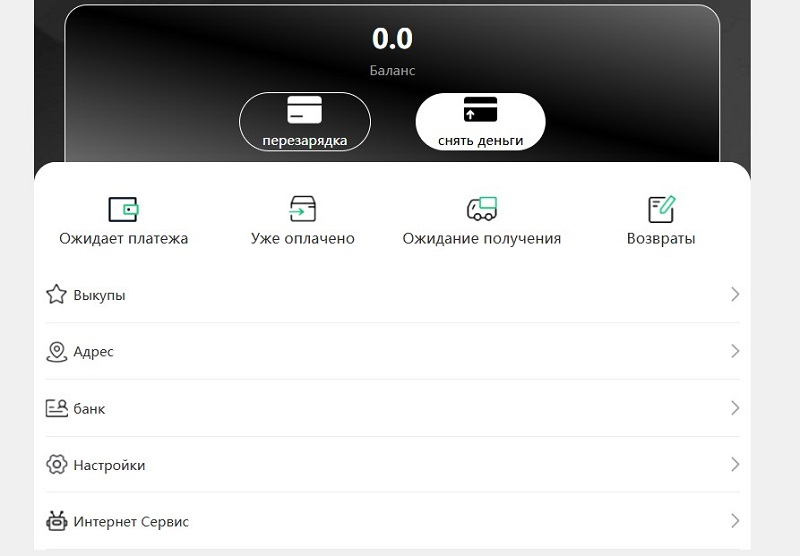Select the Ожидает платежа label

tap(123, 239)
